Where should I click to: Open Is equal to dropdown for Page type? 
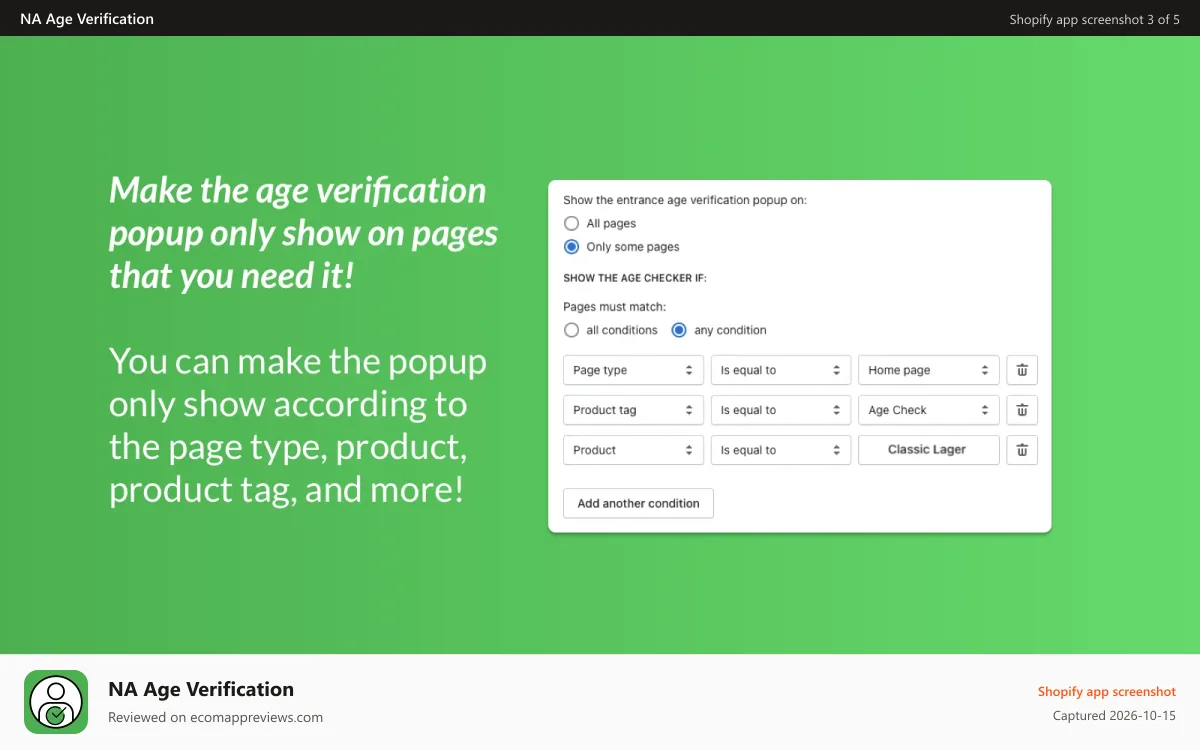click(x=781, y=370)
